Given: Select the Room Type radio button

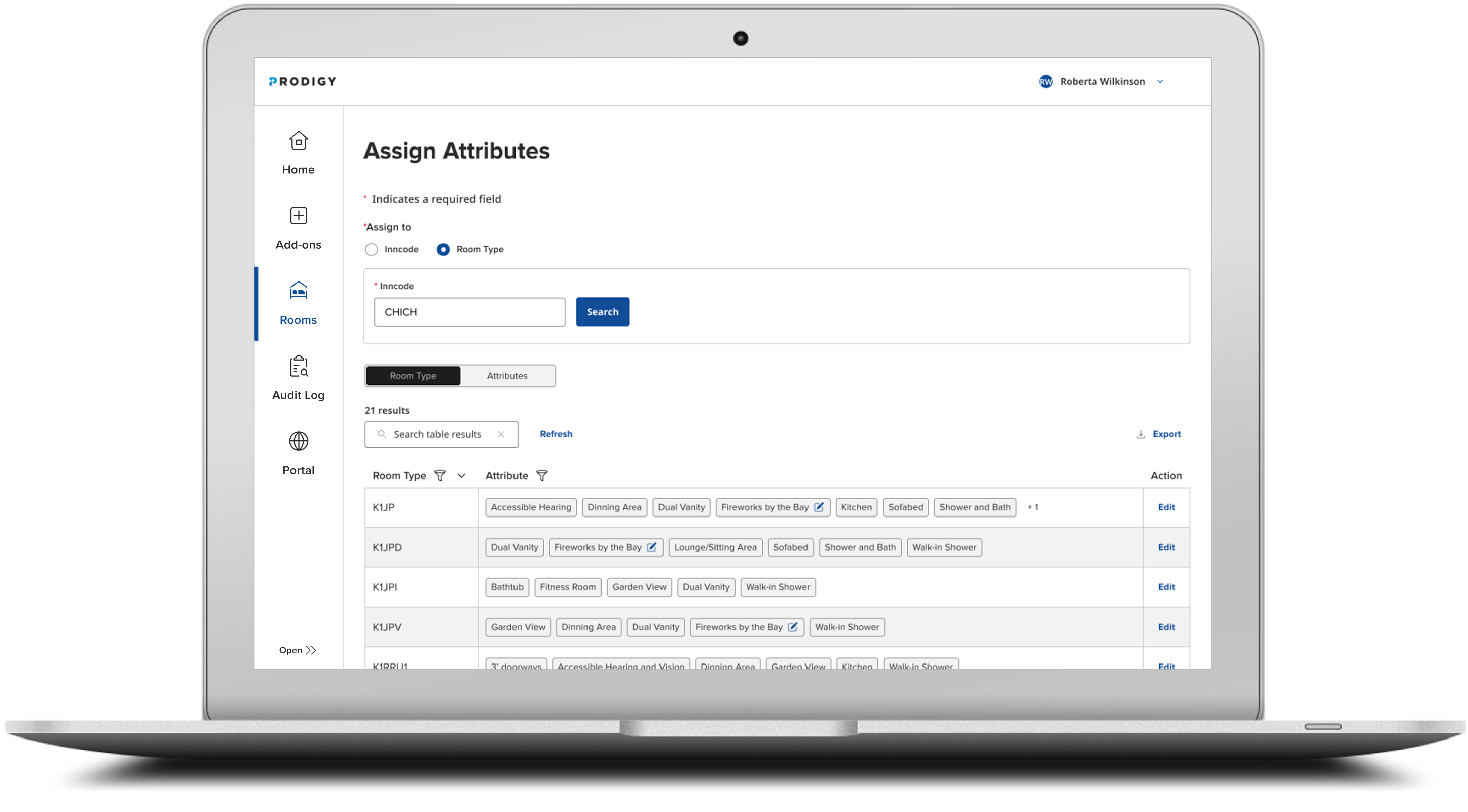Looking at the screenshot, I should 443,249.
